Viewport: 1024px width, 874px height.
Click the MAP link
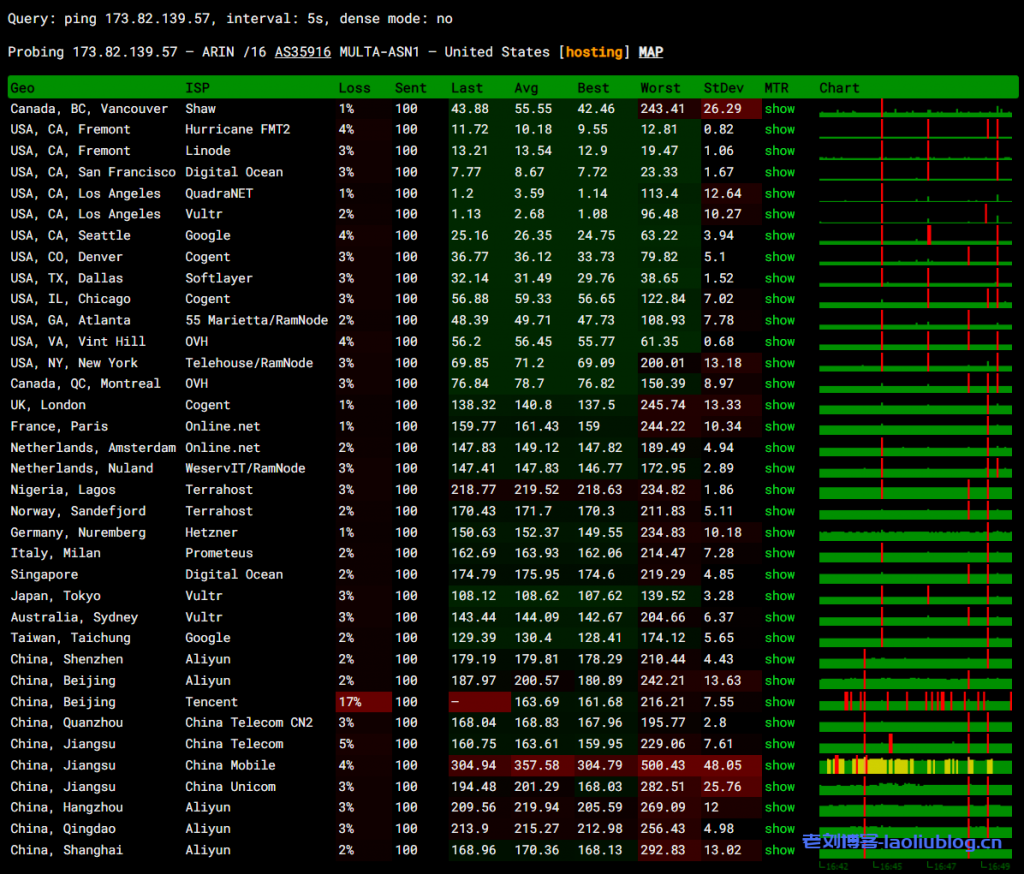pos(651,52)
